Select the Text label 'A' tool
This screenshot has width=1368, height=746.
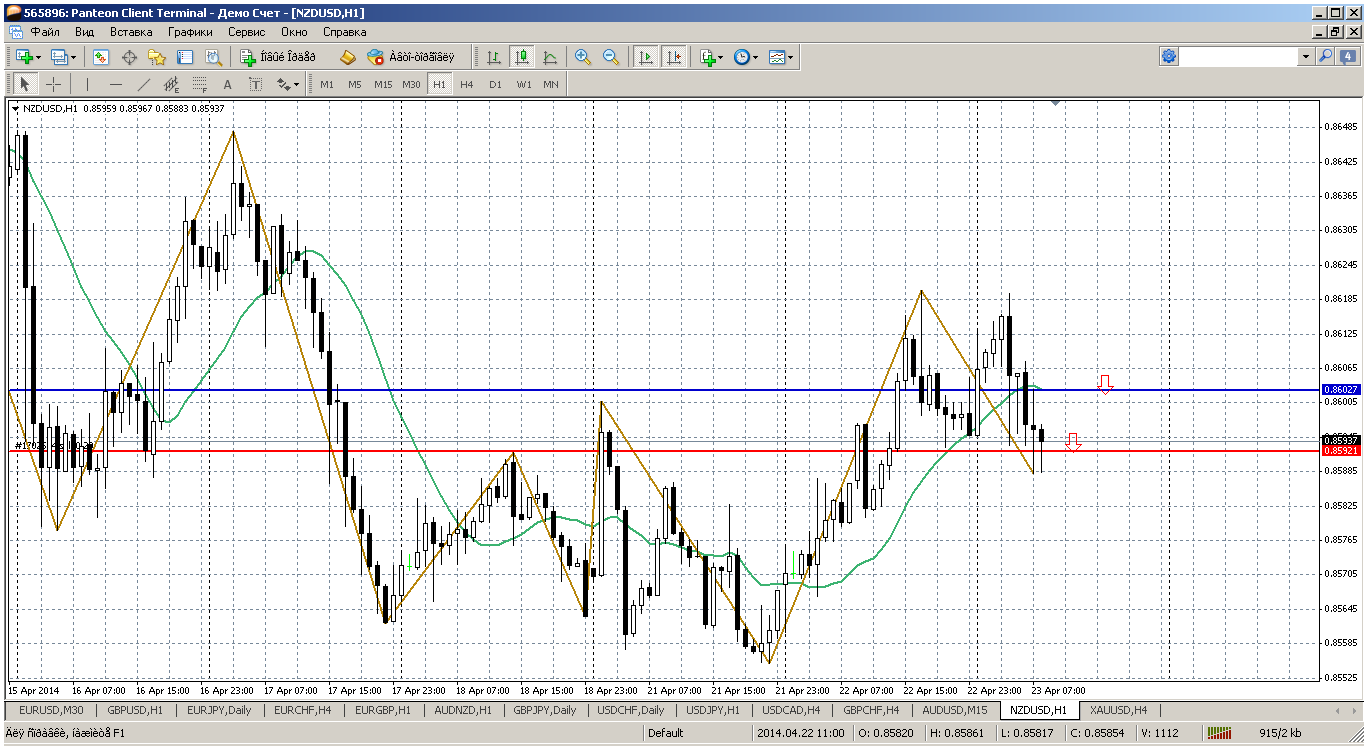pos(228,84)
